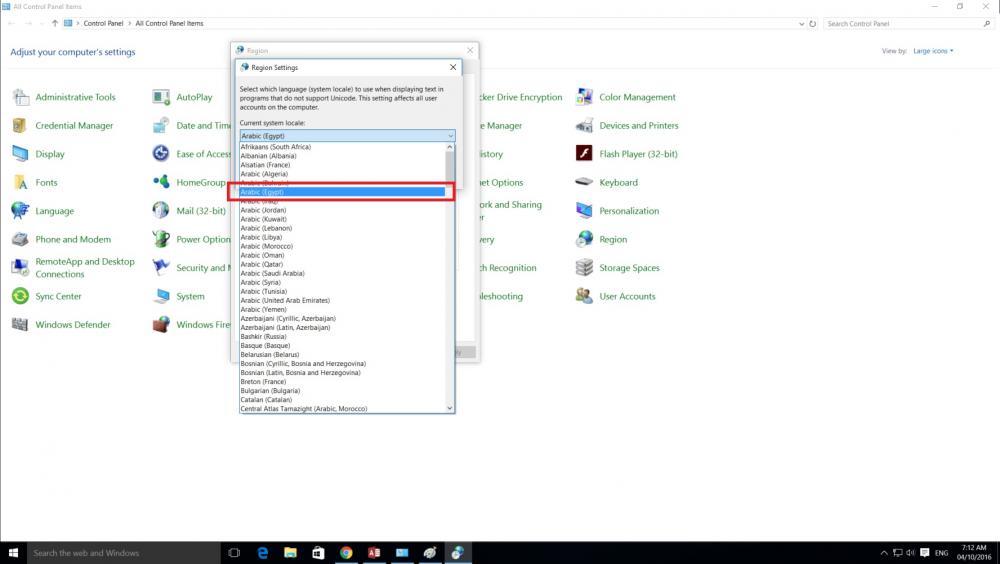Screen dimensions: 1000x564
Task: Select Azerbaijani (Cyrillic, Azerbaijan) locale
Action: click(342, 318)
